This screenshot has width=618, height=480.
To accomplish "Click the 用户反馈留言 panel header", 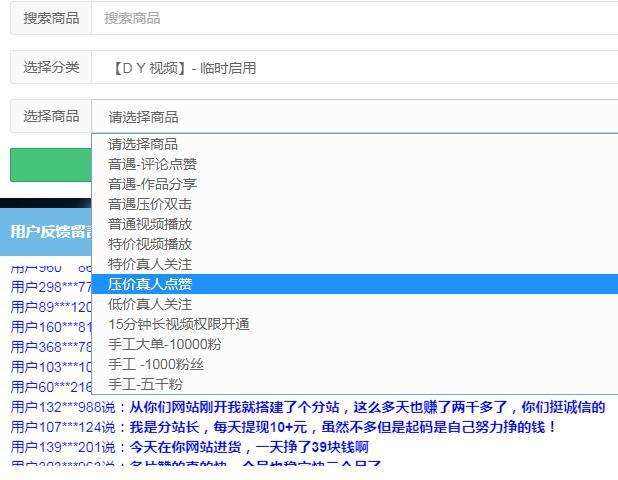I will (x=50, y=231).
